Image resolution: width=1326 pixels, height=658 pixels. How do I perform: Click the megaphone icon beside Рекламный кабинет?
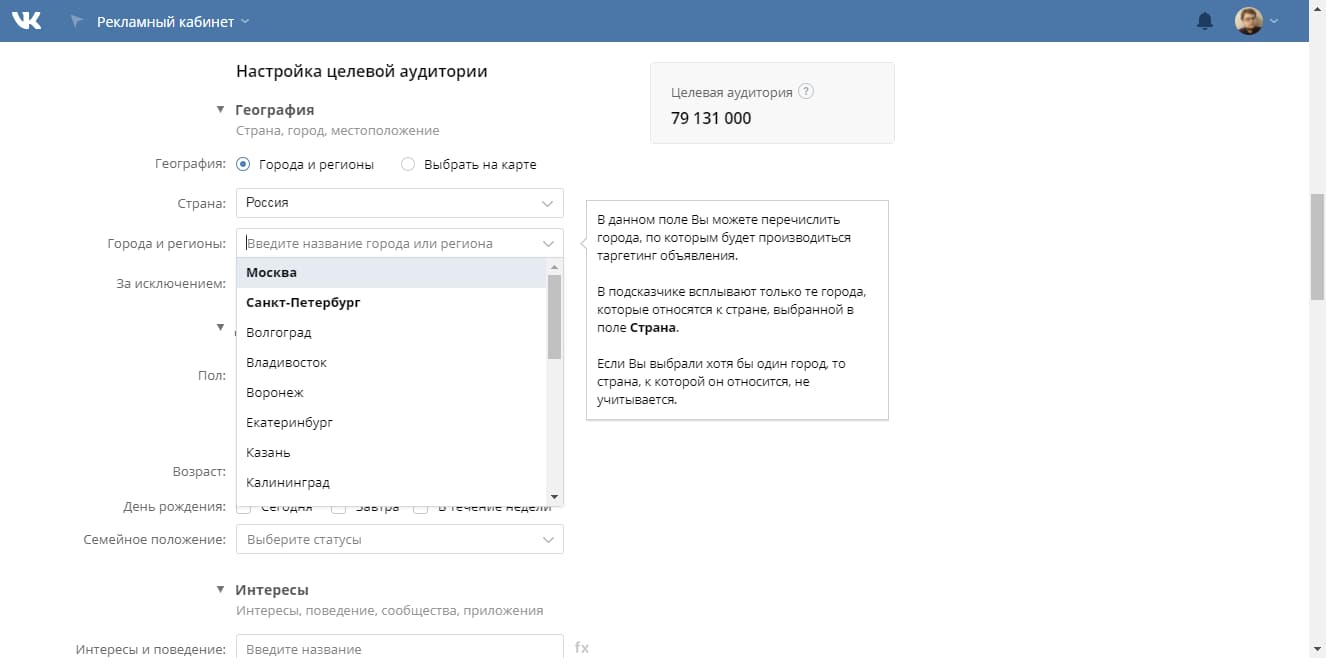point(77,21)
